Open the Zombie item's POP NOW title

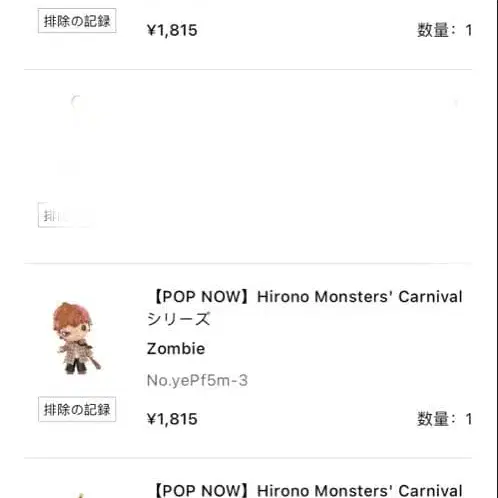(305, 308)
